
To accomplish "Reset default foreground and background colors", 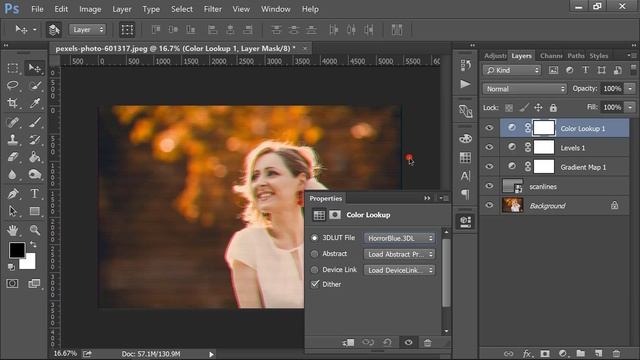I will 11,267.
